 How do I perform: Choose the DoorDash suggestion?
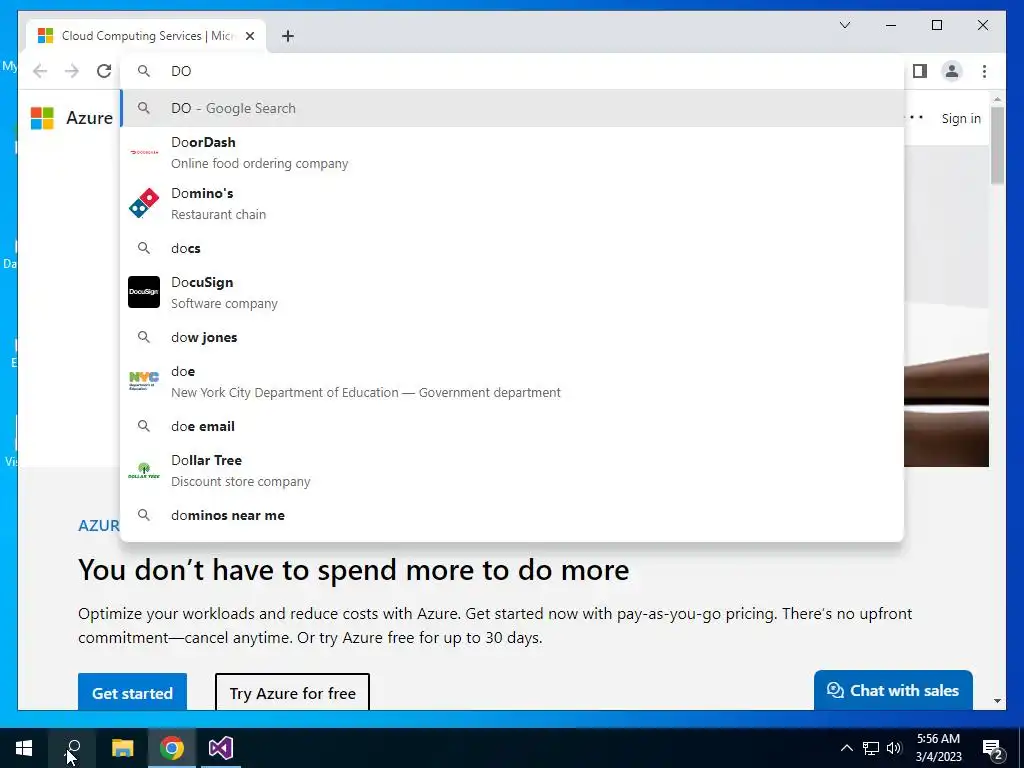click(x=512, y=153)
